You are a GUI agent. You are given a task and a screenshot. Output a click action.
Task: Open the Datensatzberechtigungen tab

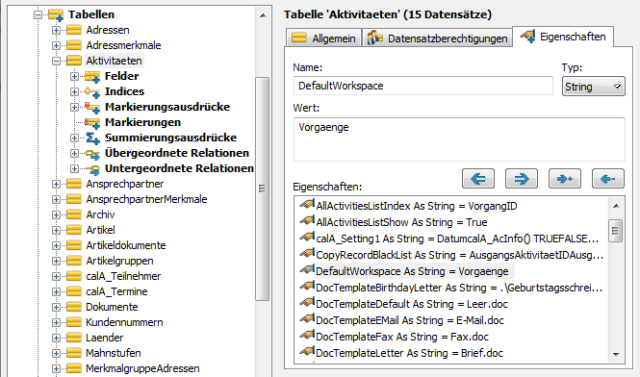(438, 38)
